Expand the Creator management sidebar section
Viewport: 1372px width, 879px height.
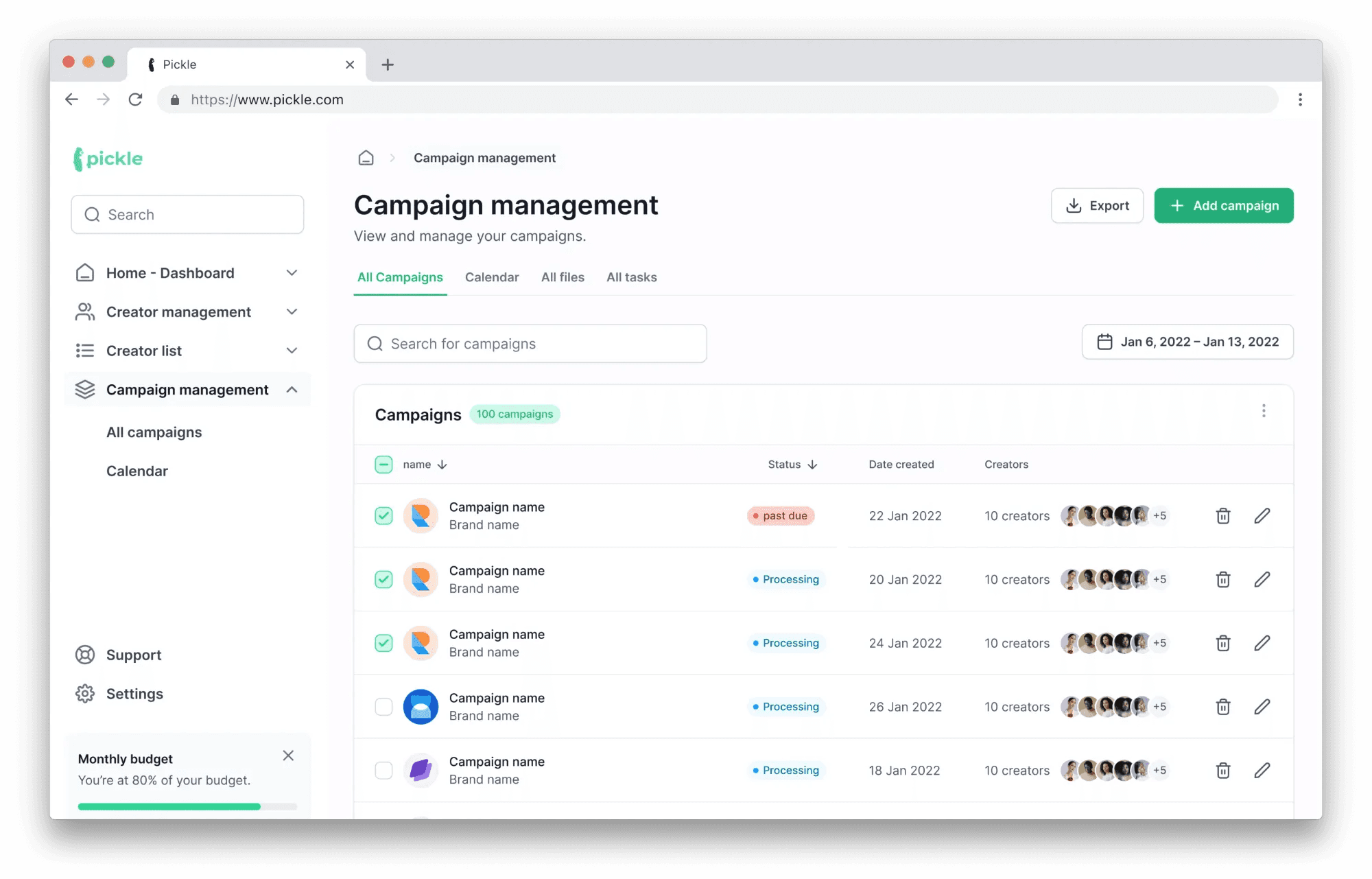[292, 312]
